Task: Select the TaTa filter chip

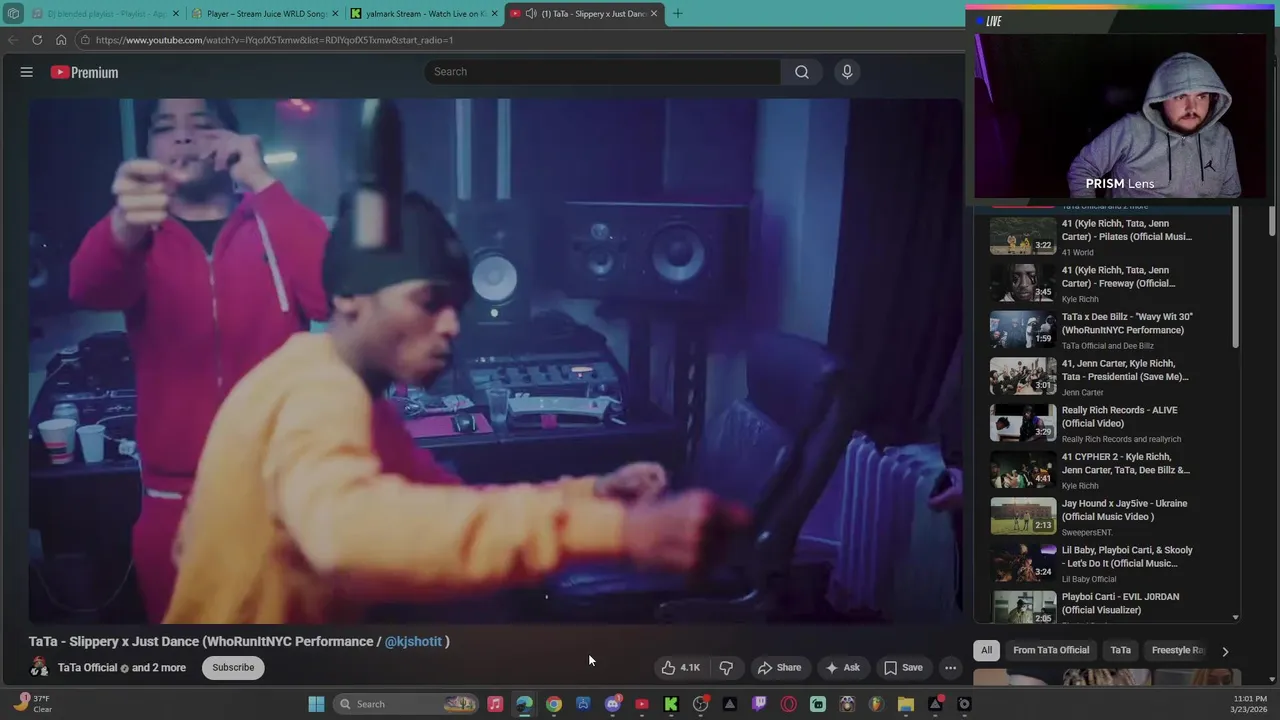Action: point(1121,650)
